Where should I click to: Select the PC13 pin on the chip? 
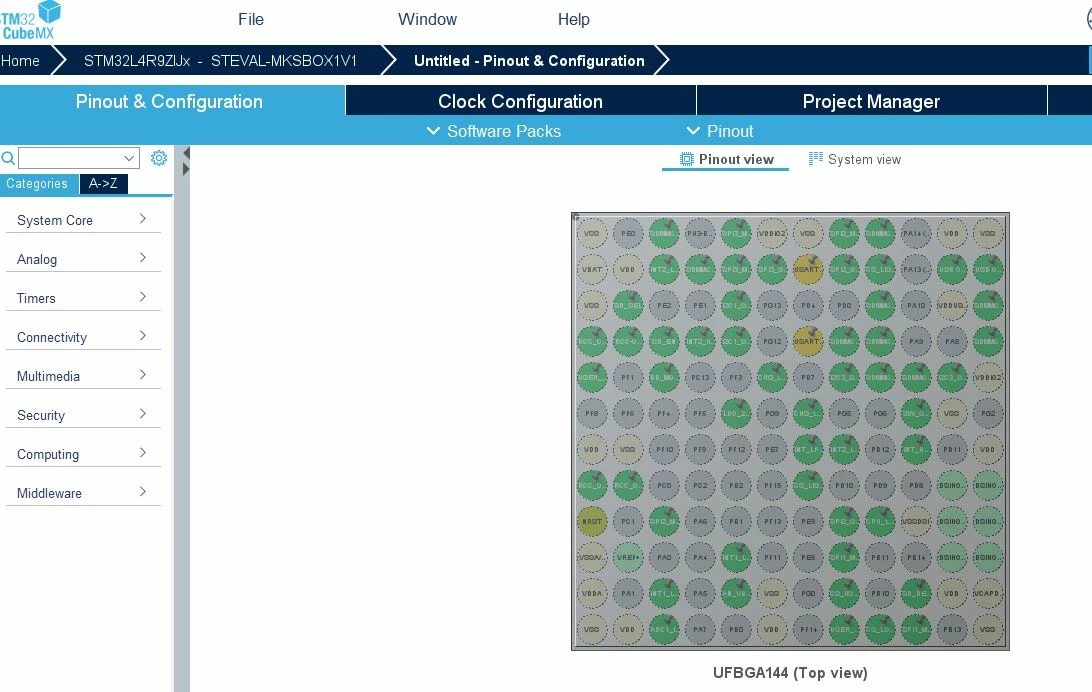click(700, 377)
